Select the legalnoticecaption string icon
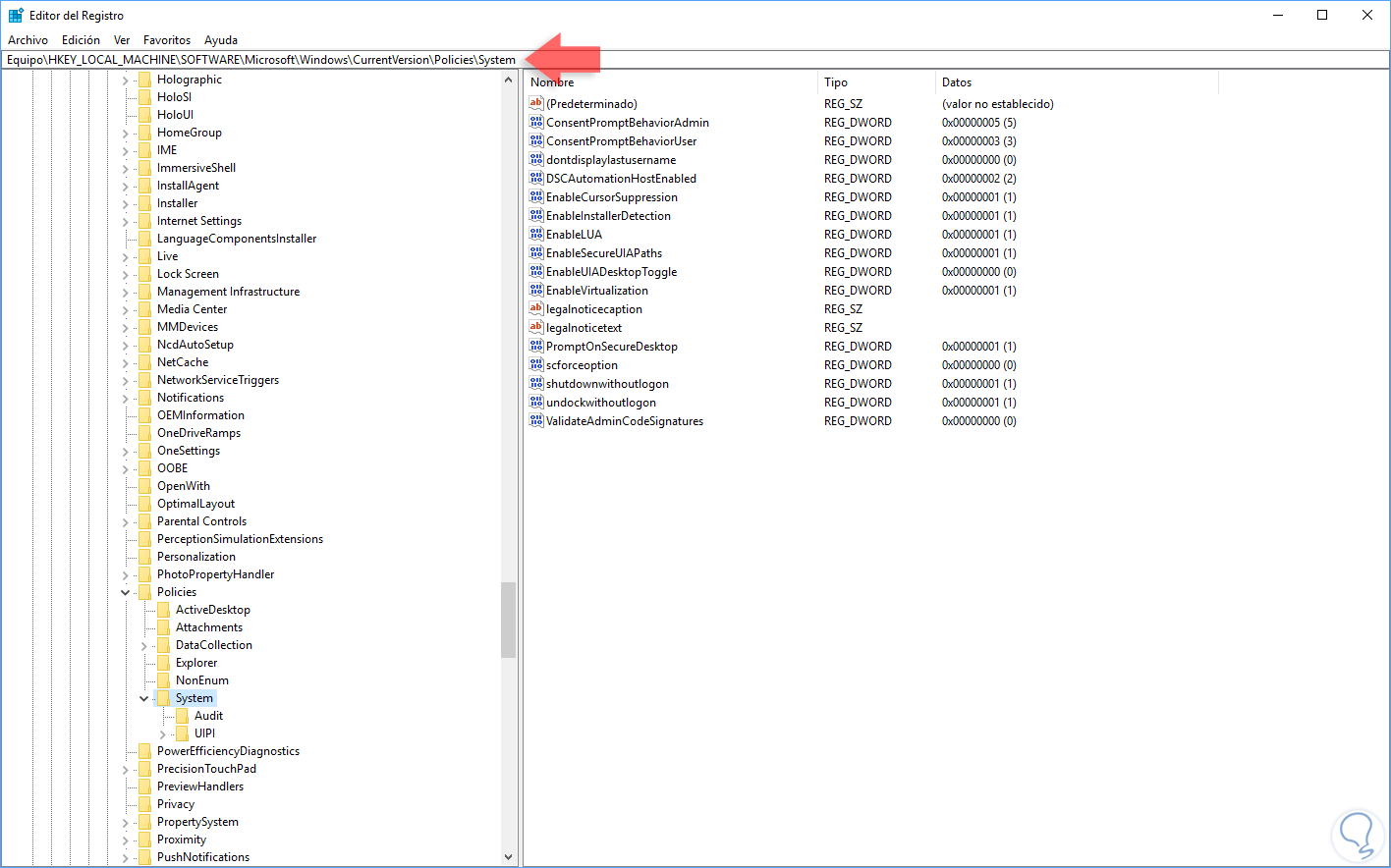 click(536, 309)
